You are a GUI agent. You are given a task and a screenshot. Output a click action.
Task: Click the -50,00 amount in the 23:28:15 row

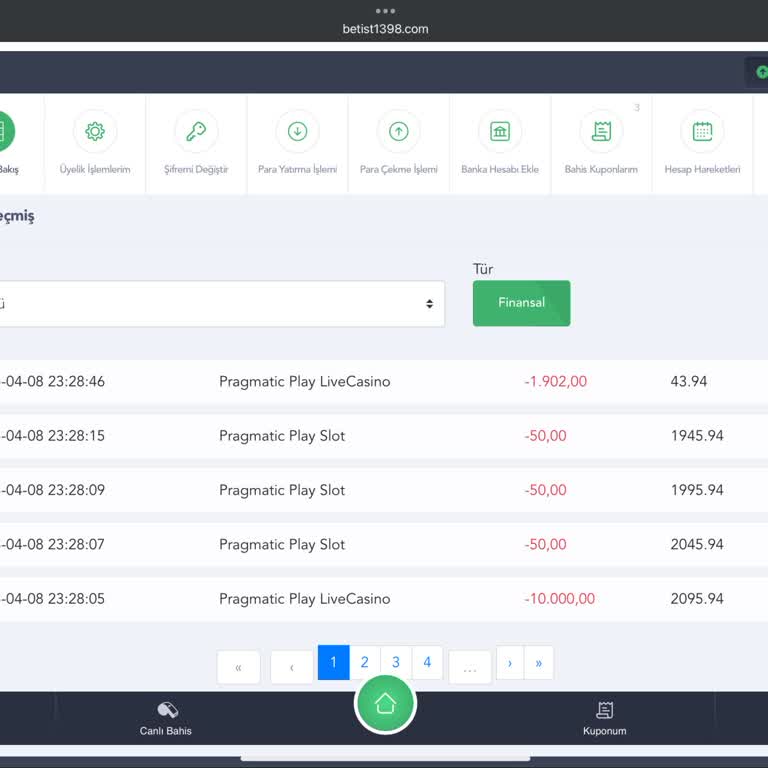coord(545,436)
